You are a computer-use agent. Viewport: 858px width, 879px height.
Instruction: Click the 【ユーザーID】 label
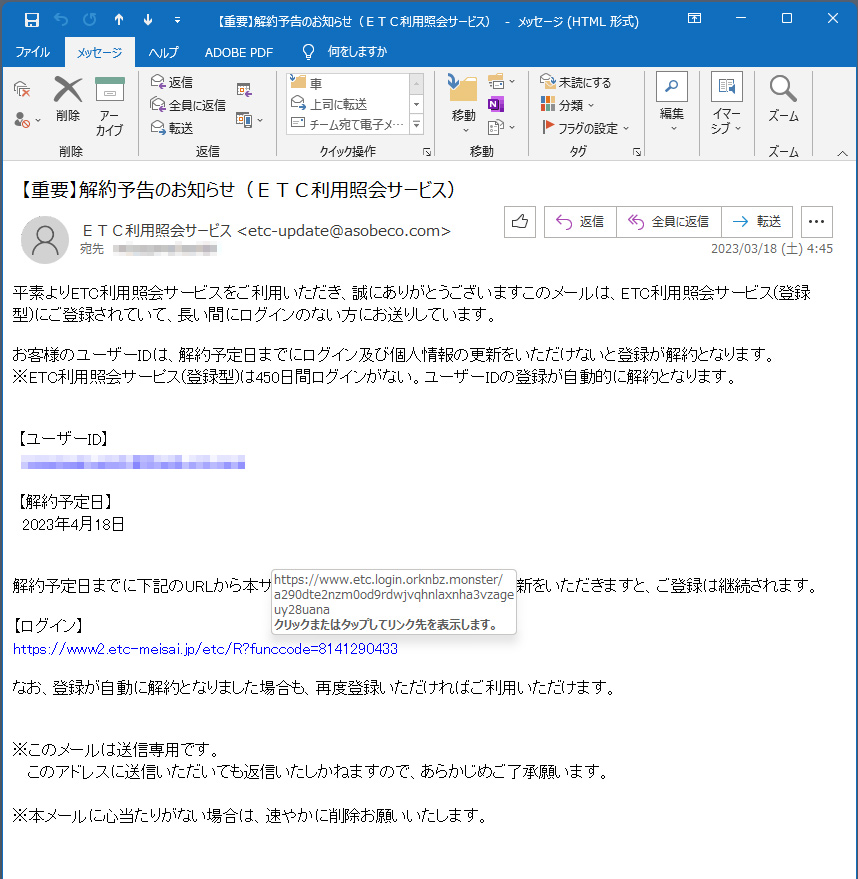61,439
